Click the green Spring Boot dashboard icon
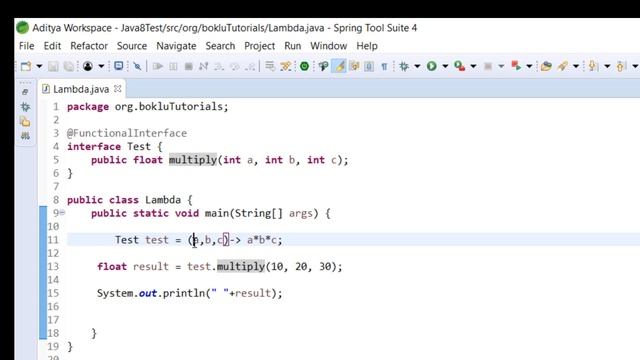Screen dimensions: 640x360 point(304,66)
